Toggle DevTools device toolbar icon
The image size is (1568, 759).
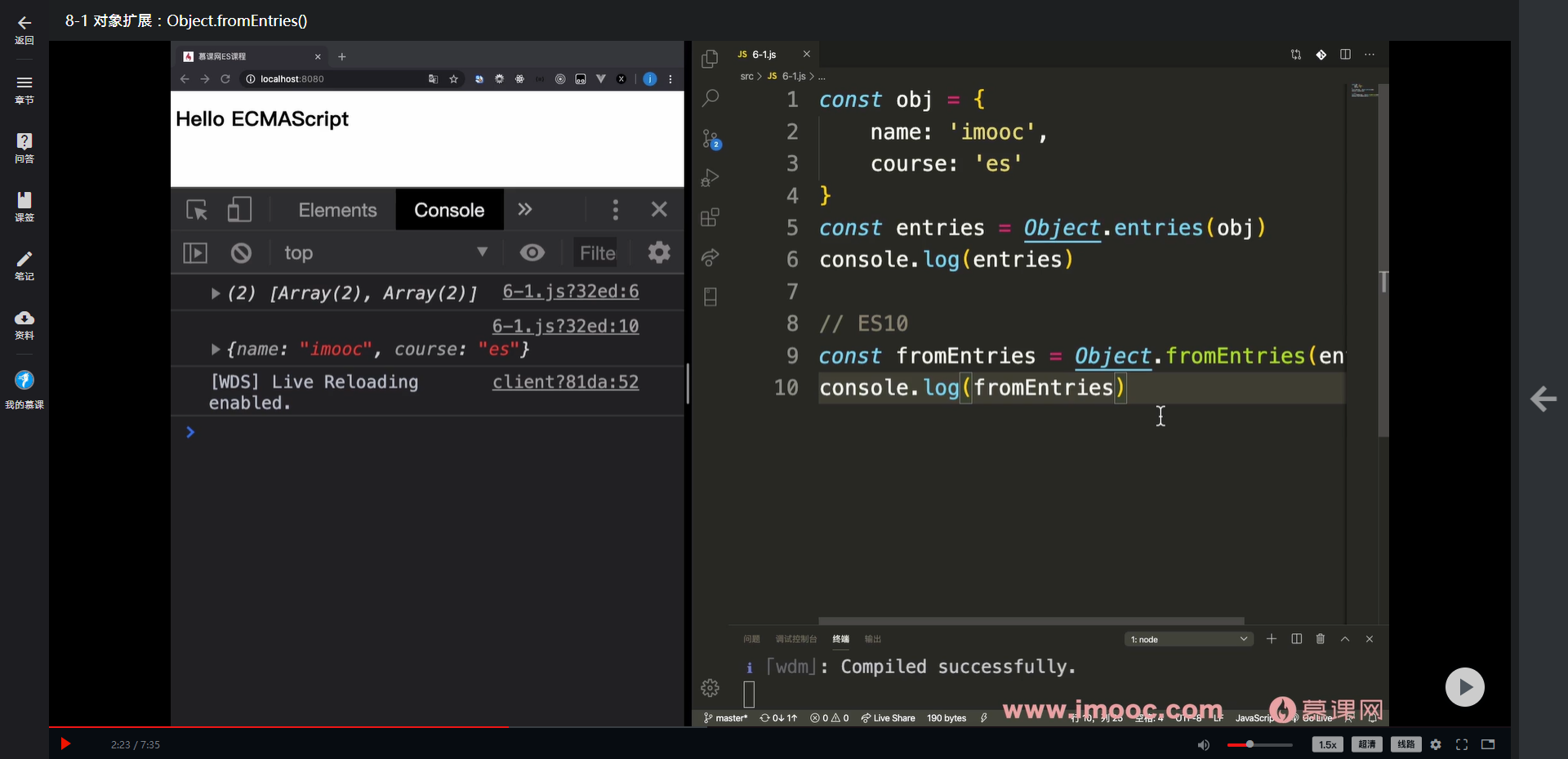coord(239,210)
